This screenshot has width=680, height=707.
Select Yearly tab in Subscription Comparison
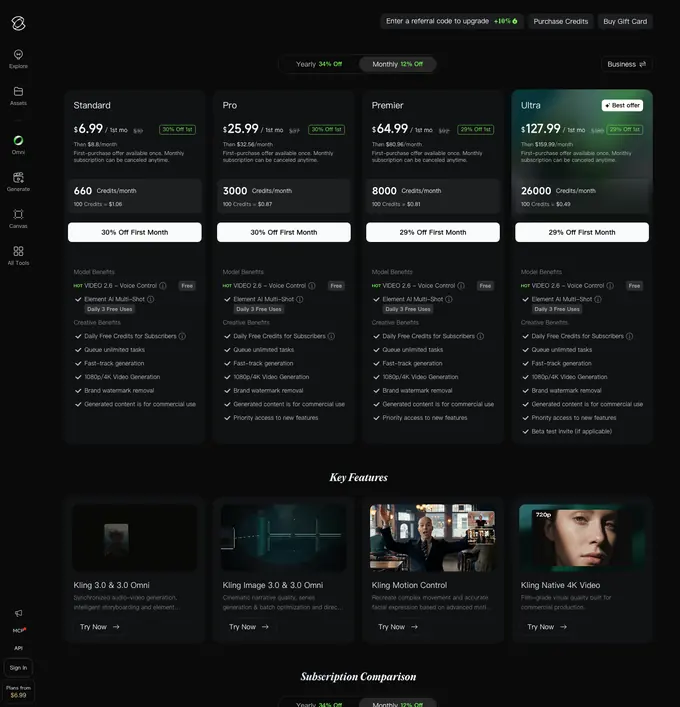tap(319, 704)
